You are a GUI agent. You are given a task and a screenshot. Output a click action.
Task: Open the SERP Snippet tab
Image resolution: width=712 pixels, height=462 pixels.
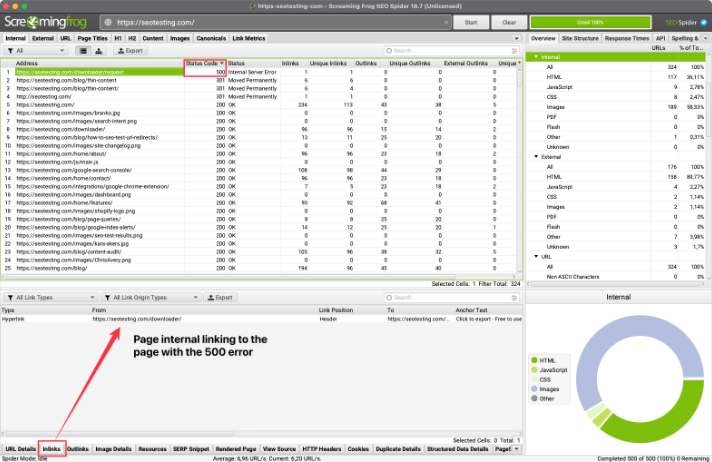191,449
